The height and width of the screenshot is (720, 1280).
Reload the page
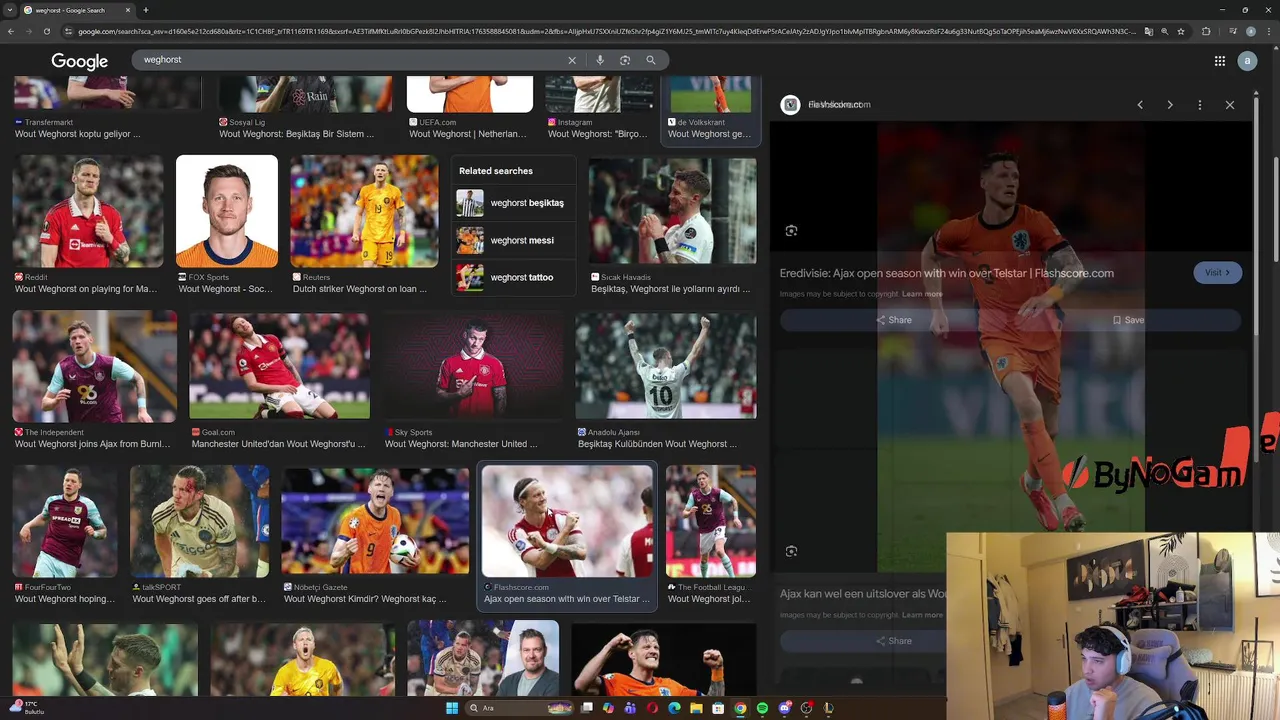tap(46, 31)
